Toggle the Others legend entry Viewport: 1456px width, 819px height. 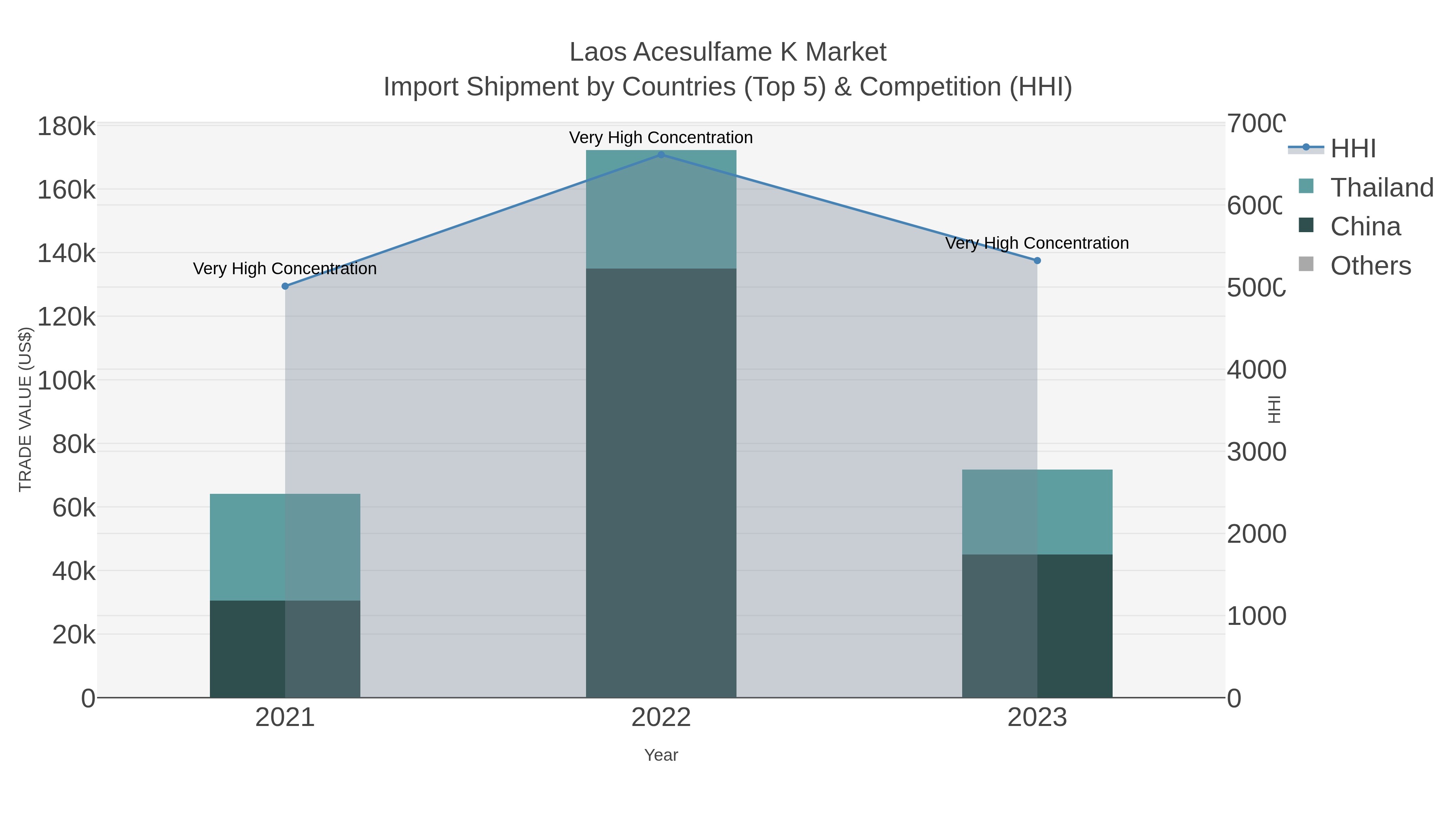pyautogui.click(x=1355, y=266)
